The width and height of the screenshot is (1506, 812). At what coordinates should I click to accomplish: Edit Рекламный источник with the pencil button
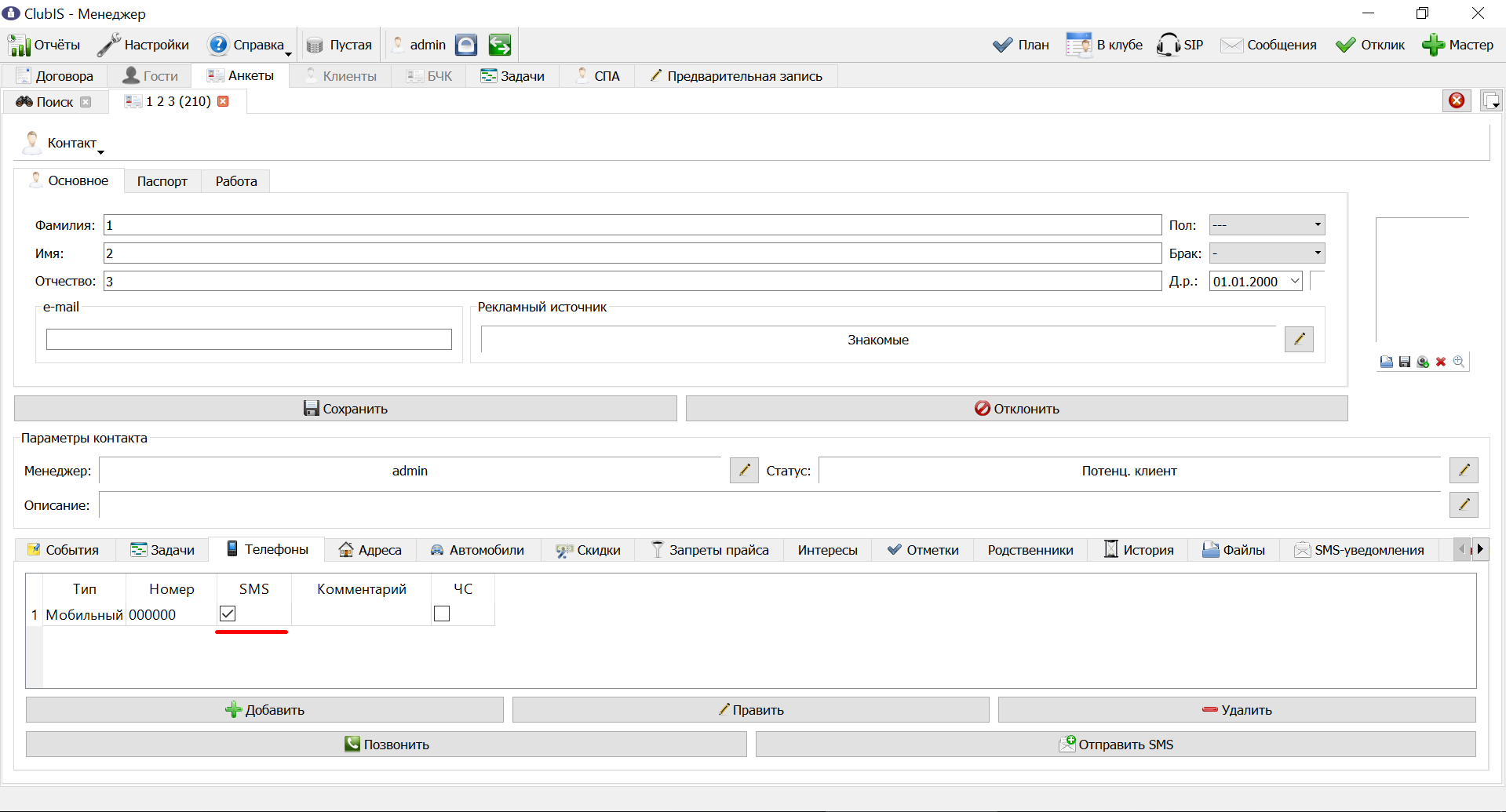(x=1299, y=339)
